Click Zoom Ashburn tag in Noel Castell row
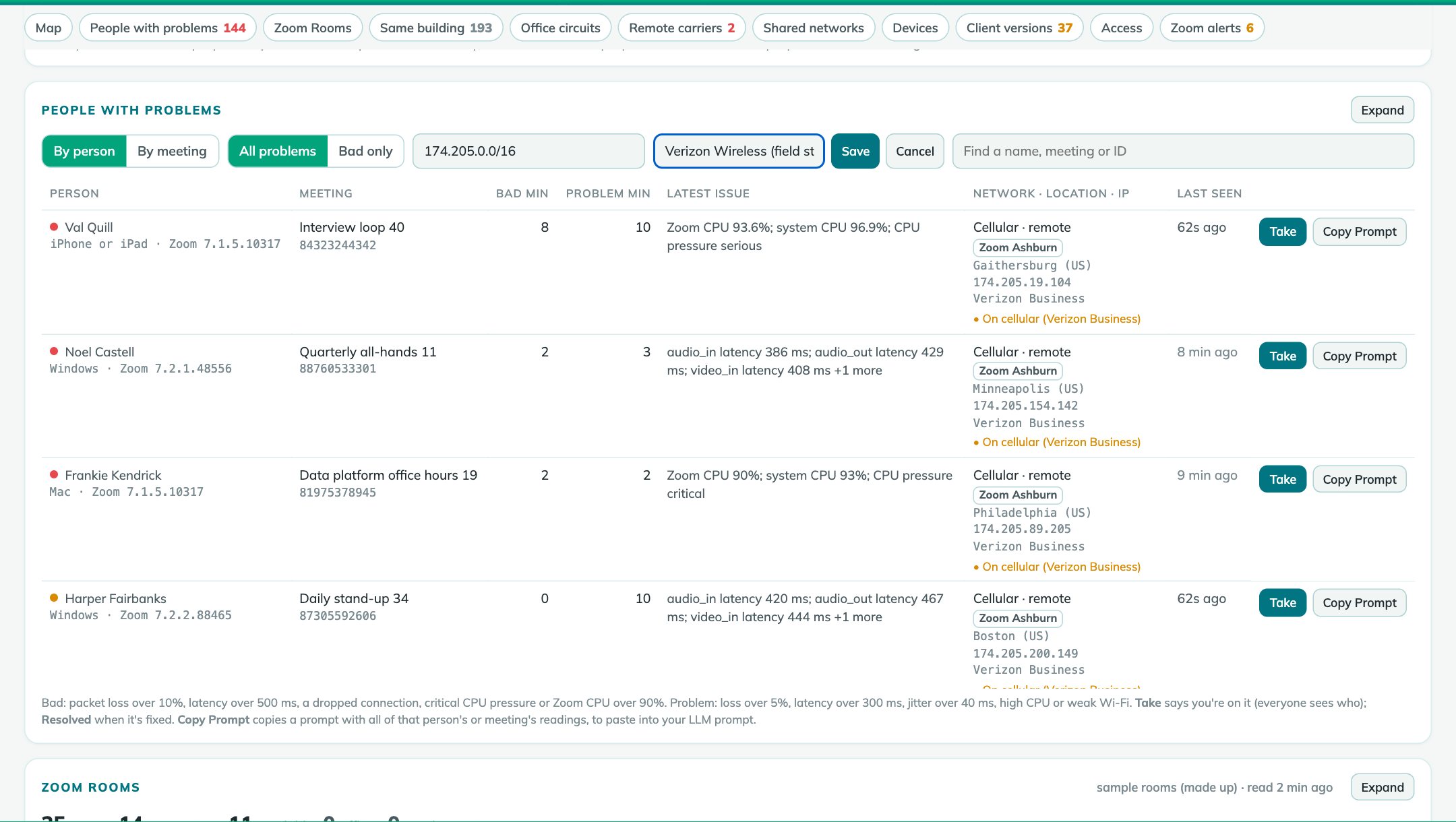1456x822 pixels. [x=1017, y=371]
